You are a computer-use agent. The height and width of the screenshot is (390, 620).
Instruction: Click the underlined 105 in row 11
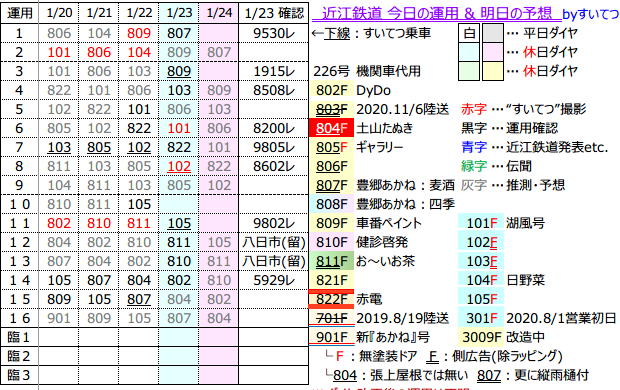coord(179,223)
